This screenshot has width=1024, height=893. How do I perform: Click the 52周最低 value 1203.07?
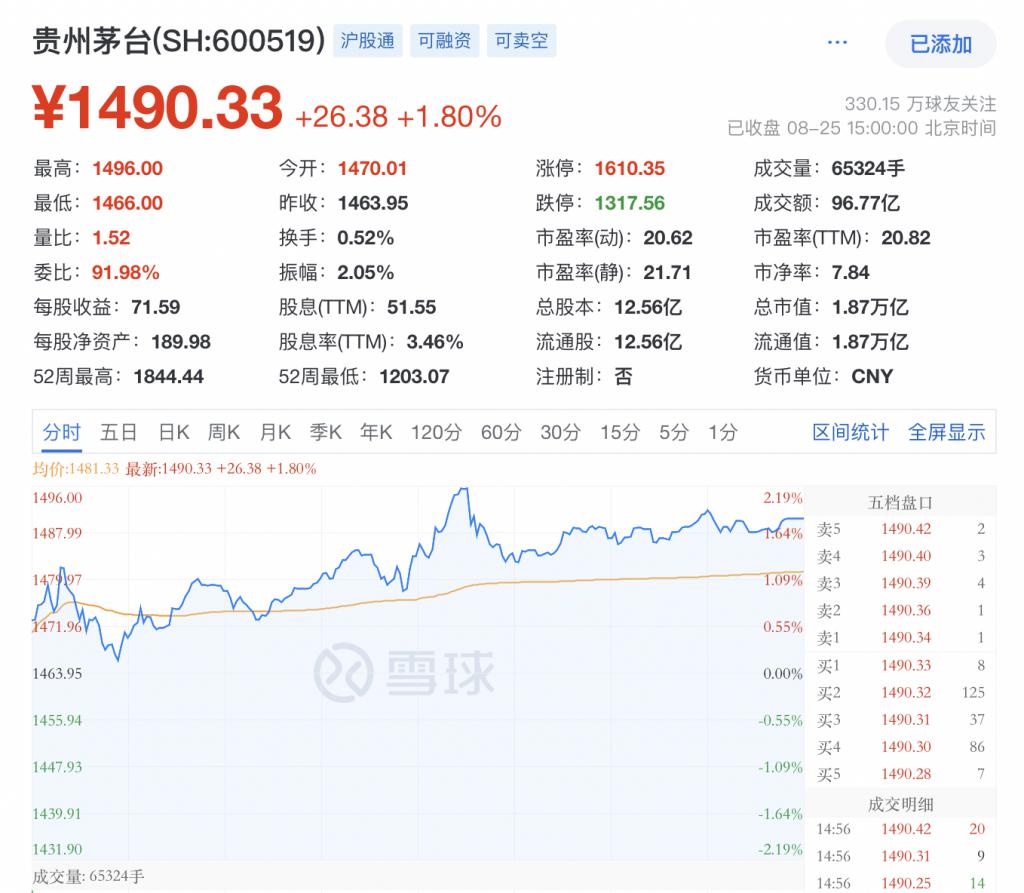(414, 376)
